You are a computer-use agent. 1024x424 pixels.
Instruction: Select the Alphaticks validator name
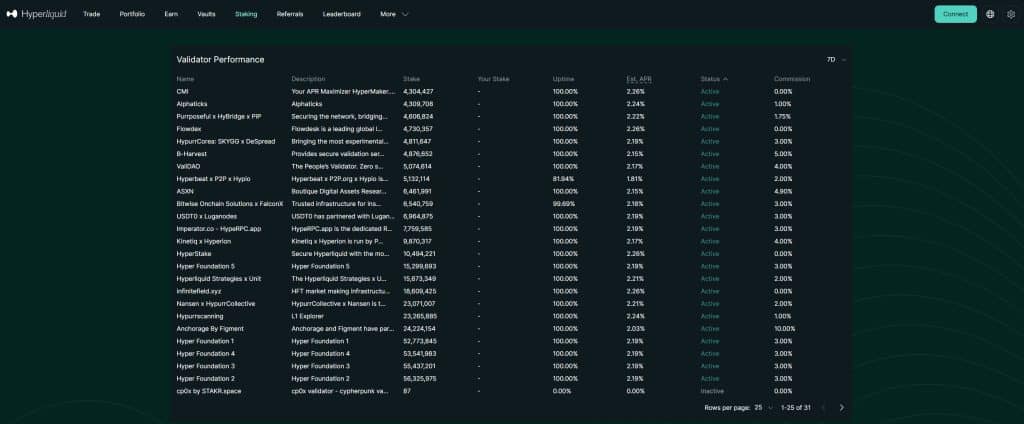click(x=191, y=104)
